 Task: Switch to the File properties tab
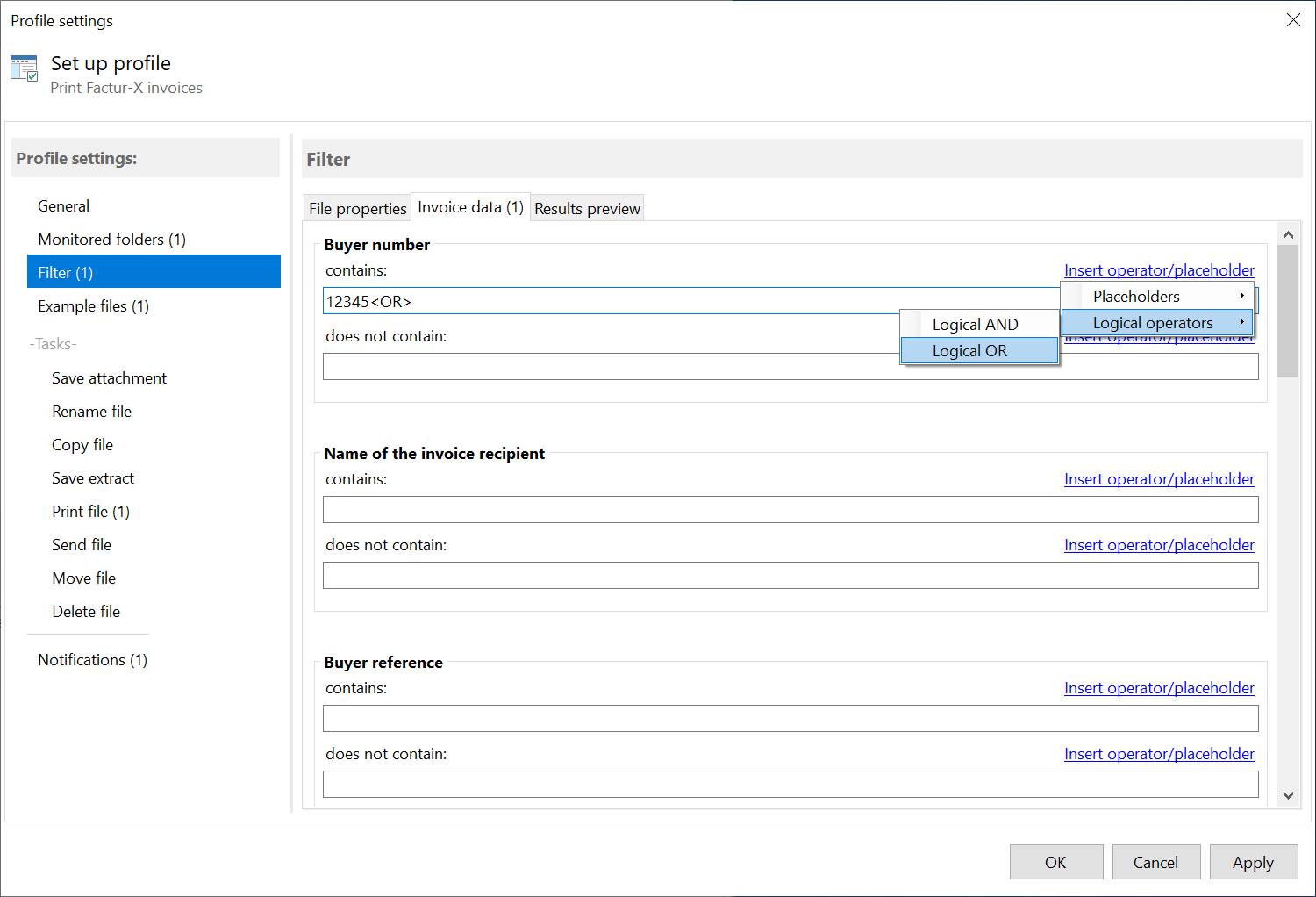click(x=357, y=208)
